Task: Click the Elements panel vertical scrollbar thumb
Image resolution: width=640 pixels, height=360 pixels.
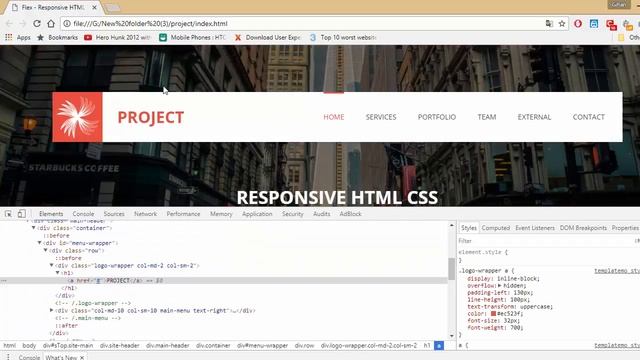Action: click(451, 269)
